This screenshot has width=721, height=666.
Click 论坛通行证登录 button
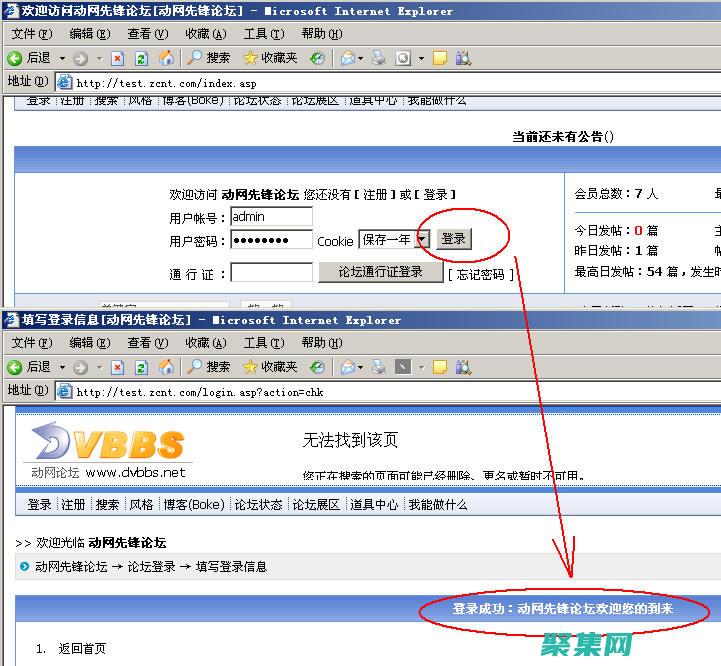tap(380, 272)
